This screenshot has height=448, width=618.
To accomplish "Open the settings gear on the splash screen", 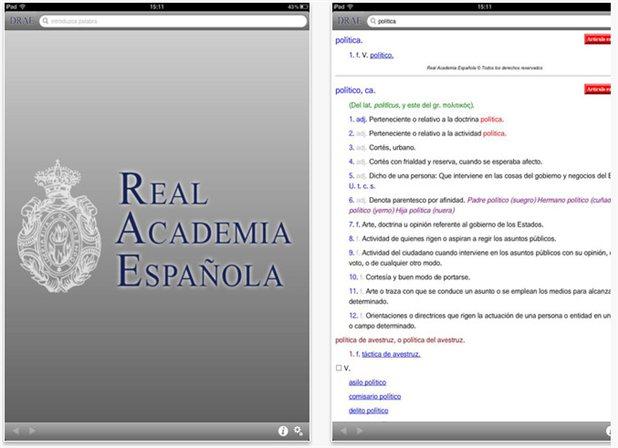I will (298, 431).
